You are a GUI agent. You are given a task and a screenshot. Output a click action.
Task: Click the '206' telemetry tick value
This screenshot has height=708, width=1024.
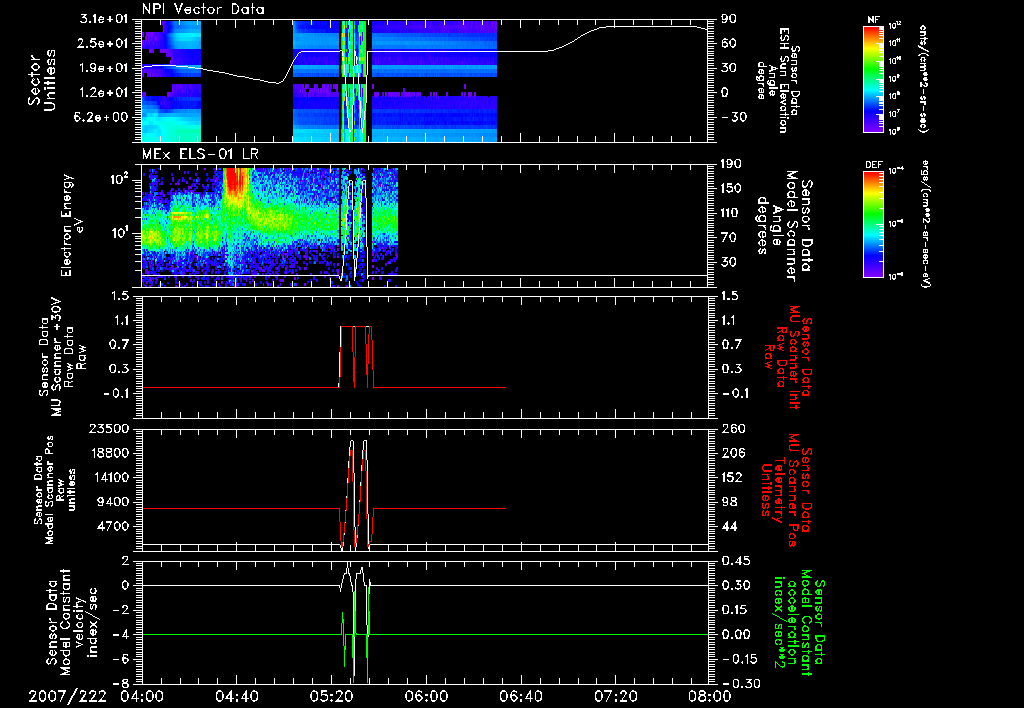[731, 453]
